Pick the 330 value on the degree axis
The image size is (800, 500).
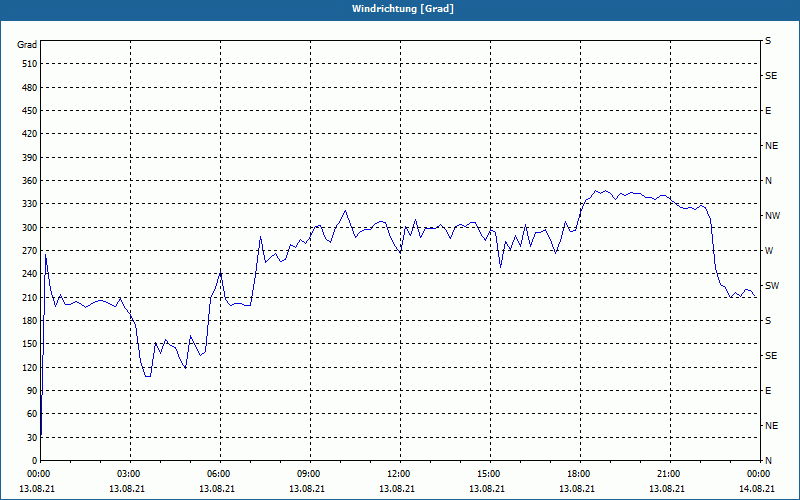coord(30,204)
